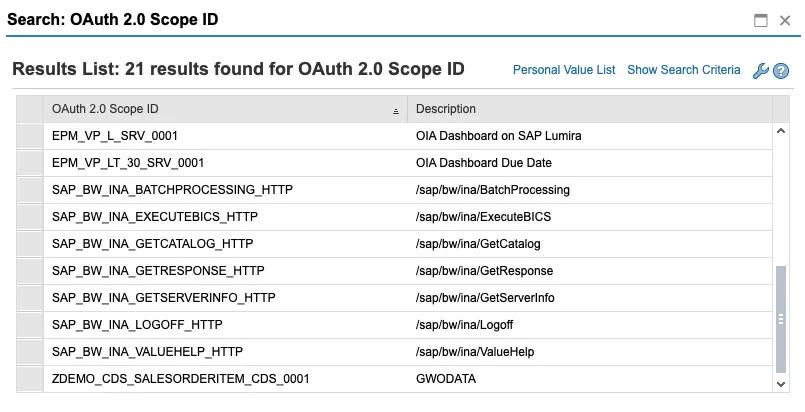The height and width of the screenshot is (412, 805).
Task: Close the OAuth 2.0 Scope ID search dialog
Action: (x=784, y=20)
